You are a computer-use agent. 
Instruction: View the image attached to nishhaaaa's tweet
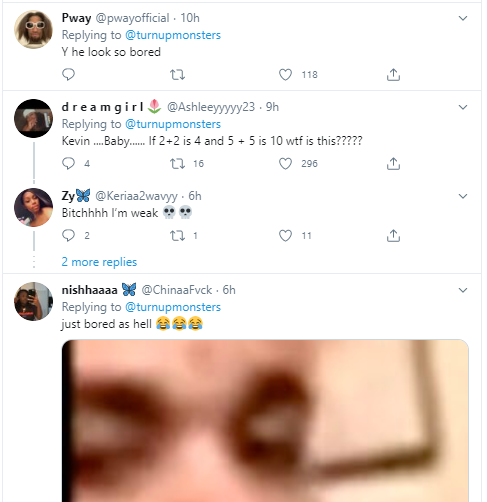[265, 421]
